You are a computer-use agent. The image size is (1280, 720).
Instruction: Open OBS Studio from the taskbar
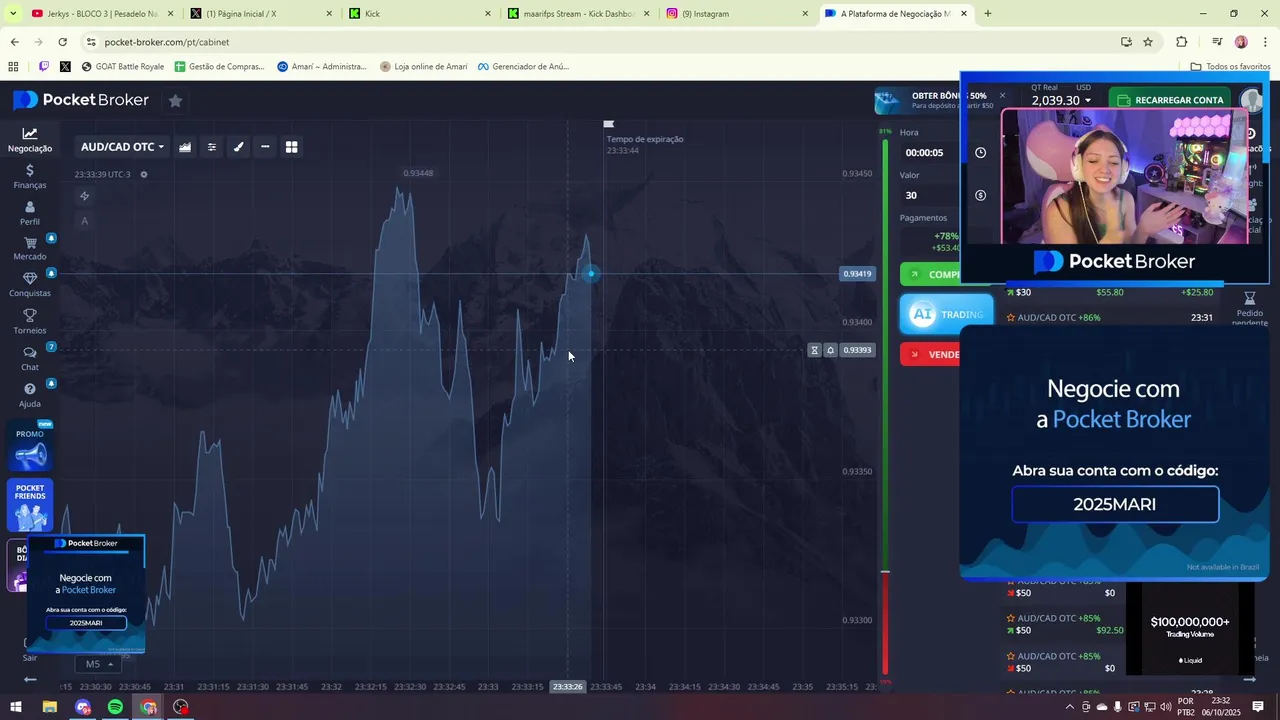click(x=181, y=707)
